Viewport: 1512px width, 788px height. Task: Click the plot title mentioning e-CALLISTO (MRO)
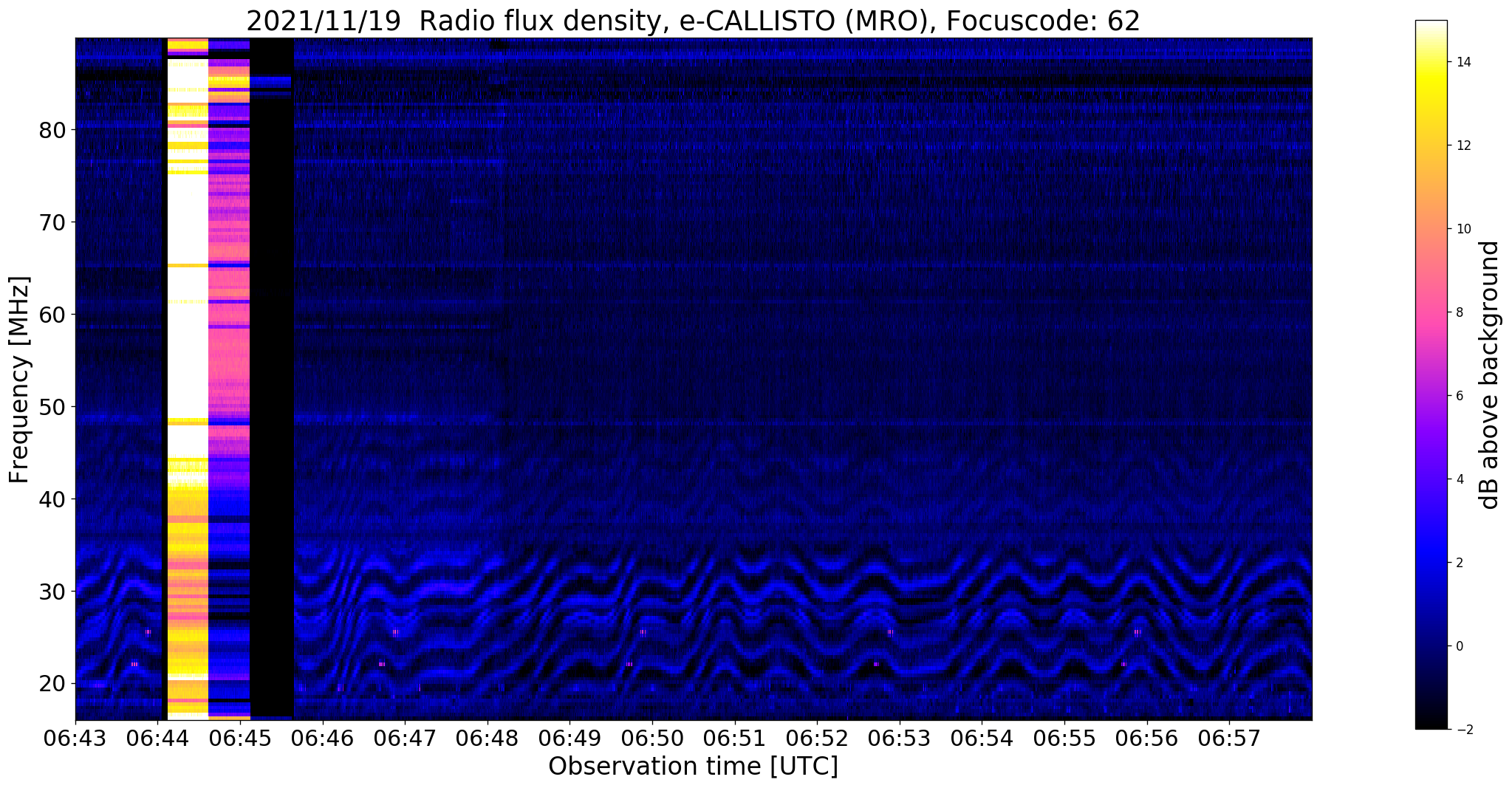693,21
